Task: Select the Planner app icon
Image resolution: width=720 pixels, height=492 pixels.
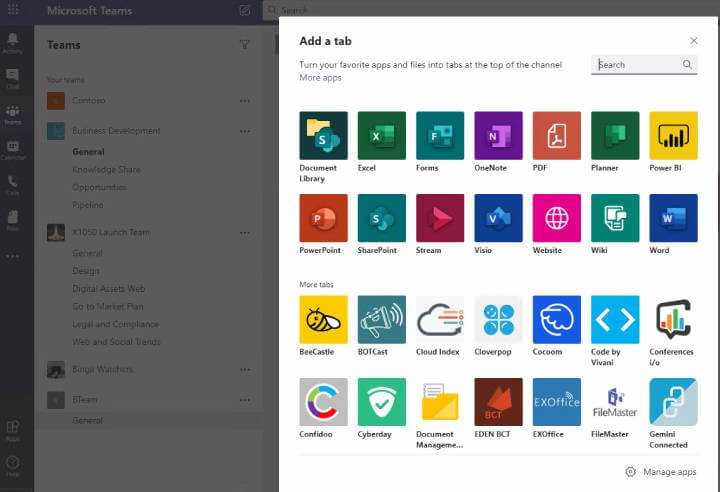Action: pos(615,136)
